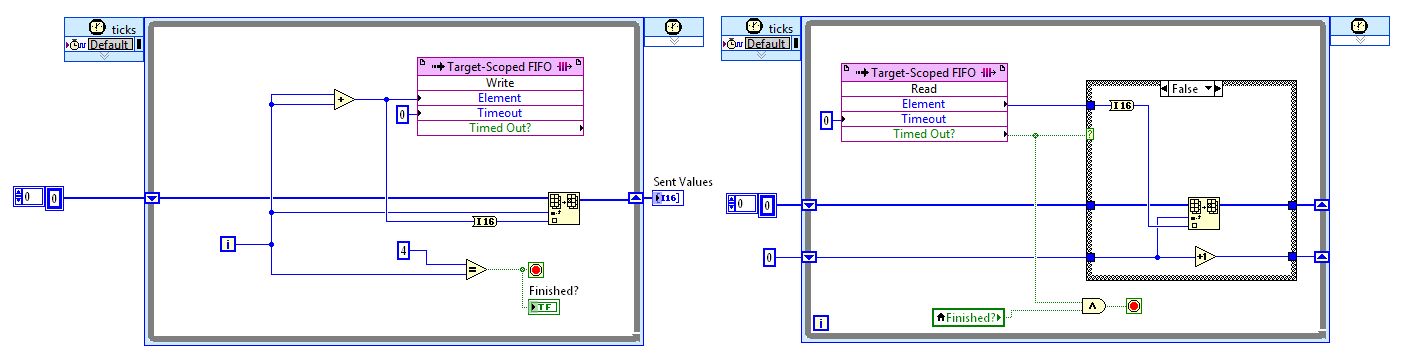Click Target-Scoped FIFO header on Read node
The image size is (1406, 362).
click(925, 73)
